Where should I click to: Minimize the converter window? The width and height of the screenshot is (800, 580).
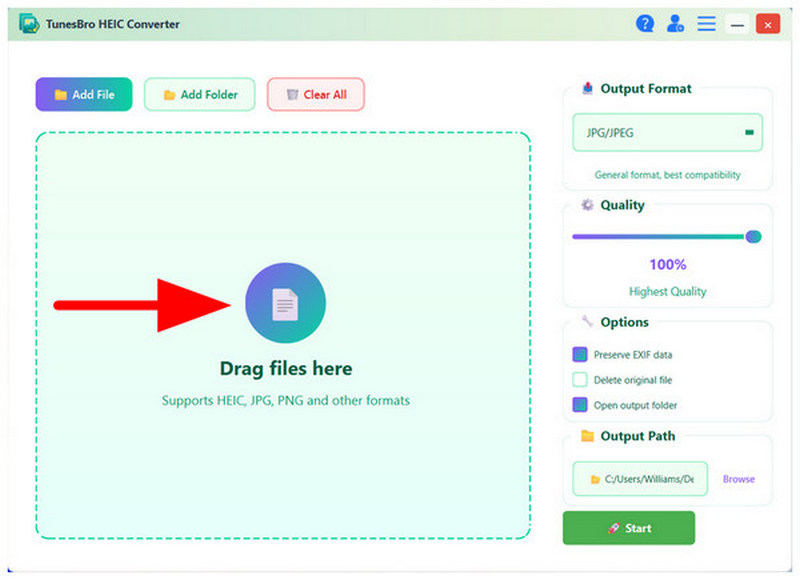coord(737,24)
